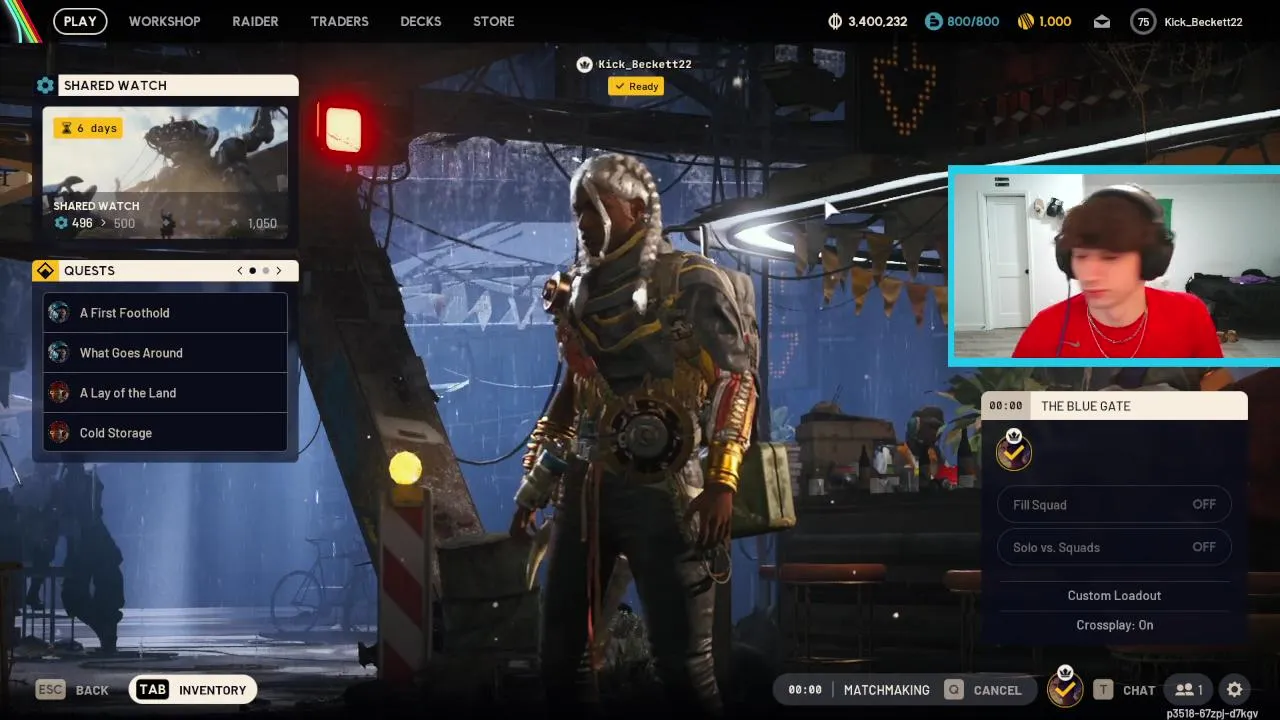The width and height of the screenshot is (1280, 720).
Task: Open the squad members icon showing 1
Action: [x=1188, y=690]
